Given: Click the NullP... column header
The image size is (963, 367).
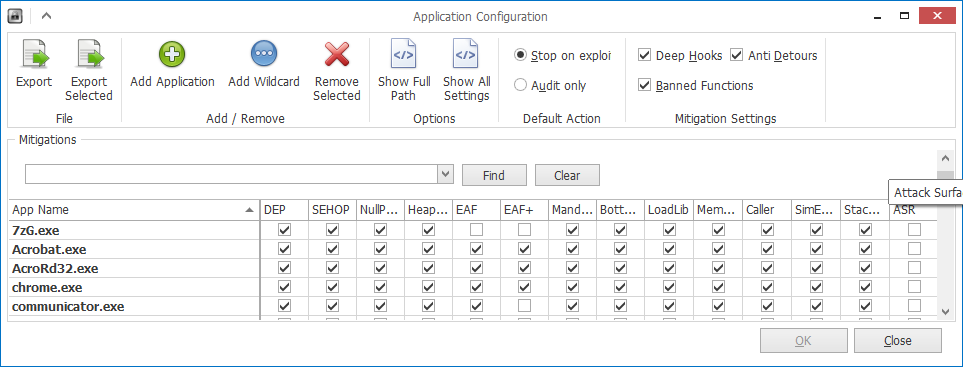Looking at the screenshot, I should pyautogui.click(x=380, y=210).
